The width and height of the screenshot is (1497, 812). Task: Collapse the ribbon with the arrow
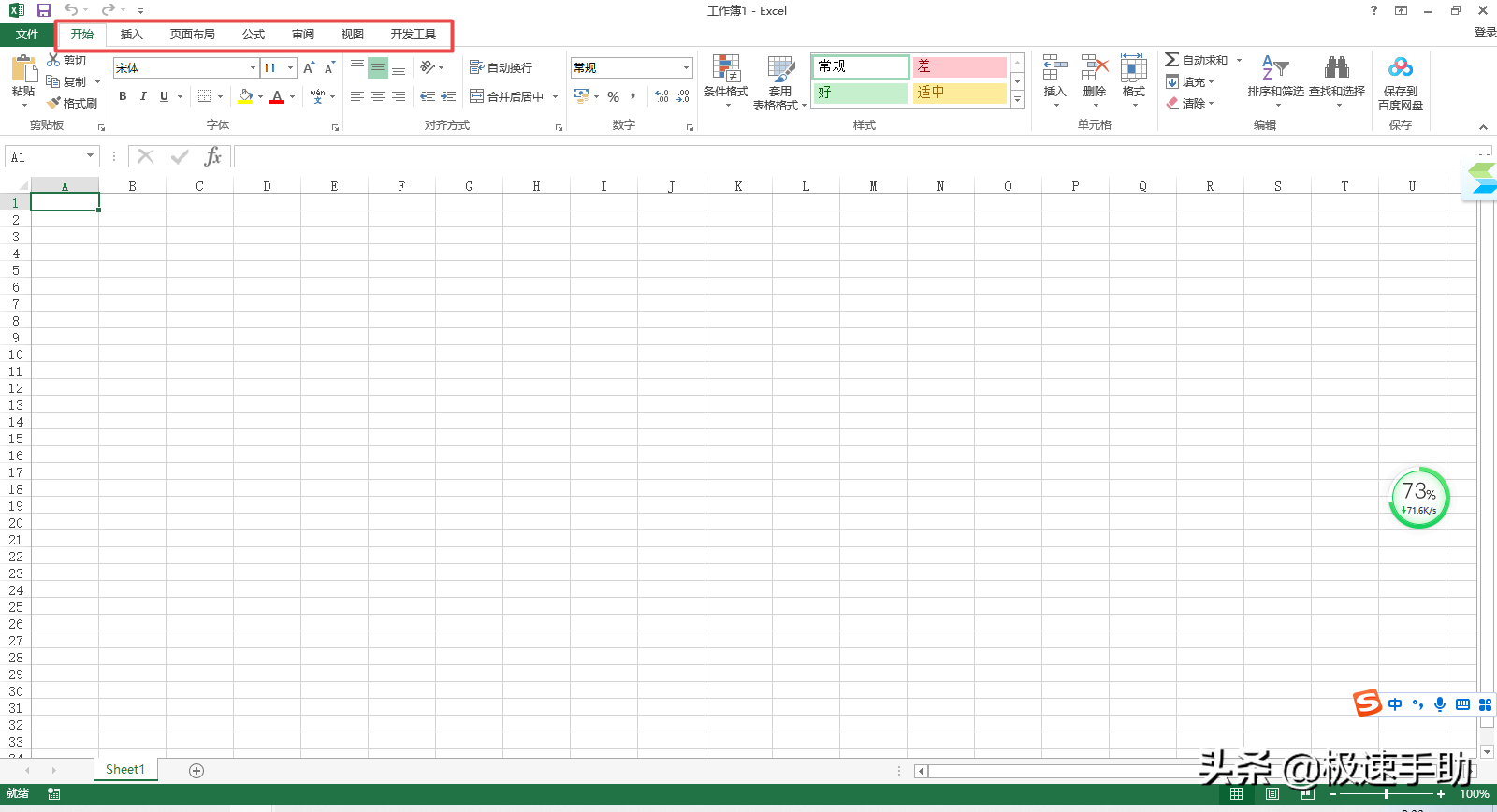[x=1483, y=127]
